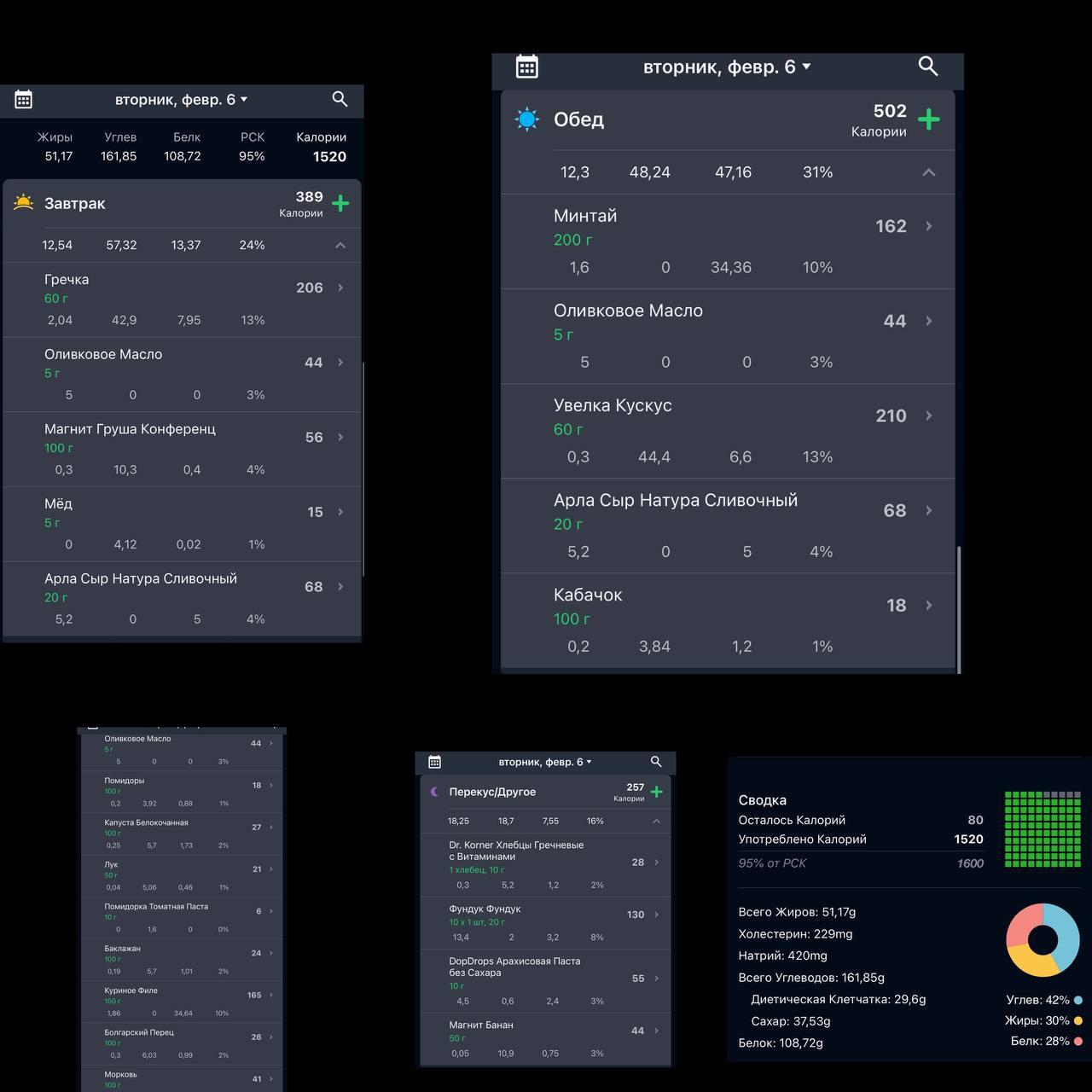The image size is (1092, 1092).
Task: Click the 502 Калории total for Обед
Action: click(890, 111)
